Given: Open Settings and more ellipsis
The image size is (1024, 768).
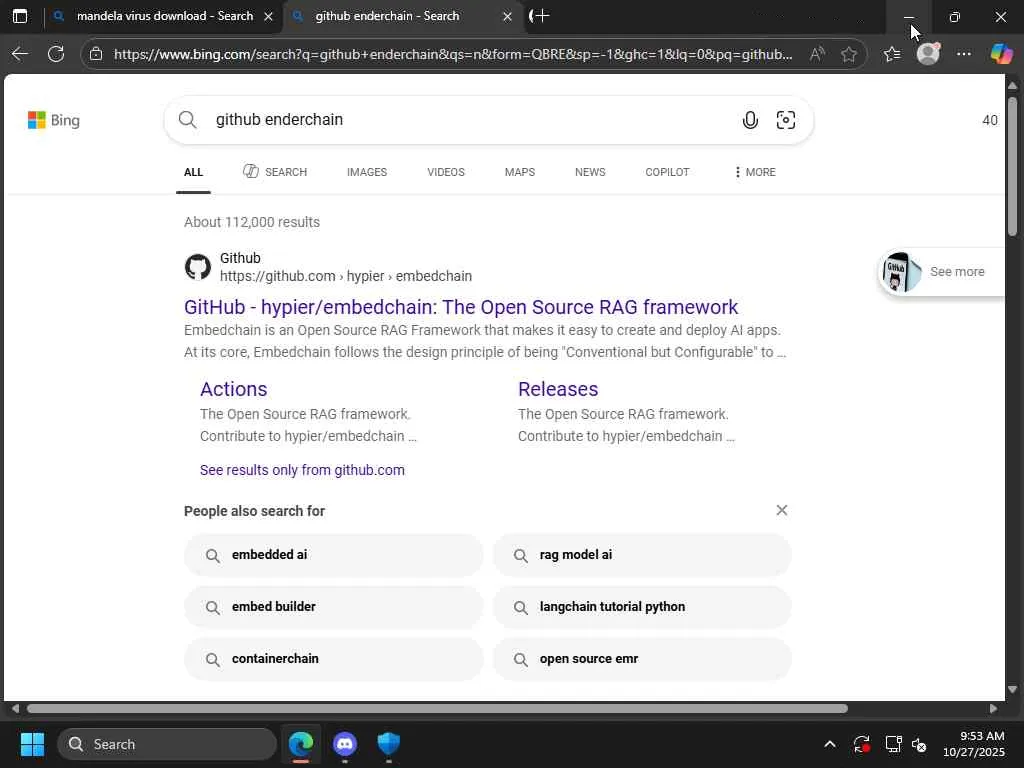Looking at the screenshot, I should tap(963, 54).
